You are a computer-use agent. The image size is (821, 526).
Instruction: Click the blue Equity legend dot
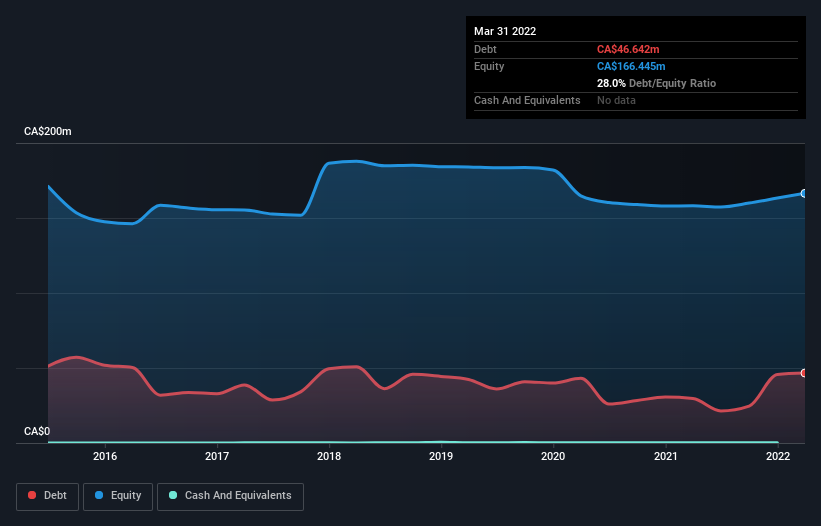coord(99,495)
